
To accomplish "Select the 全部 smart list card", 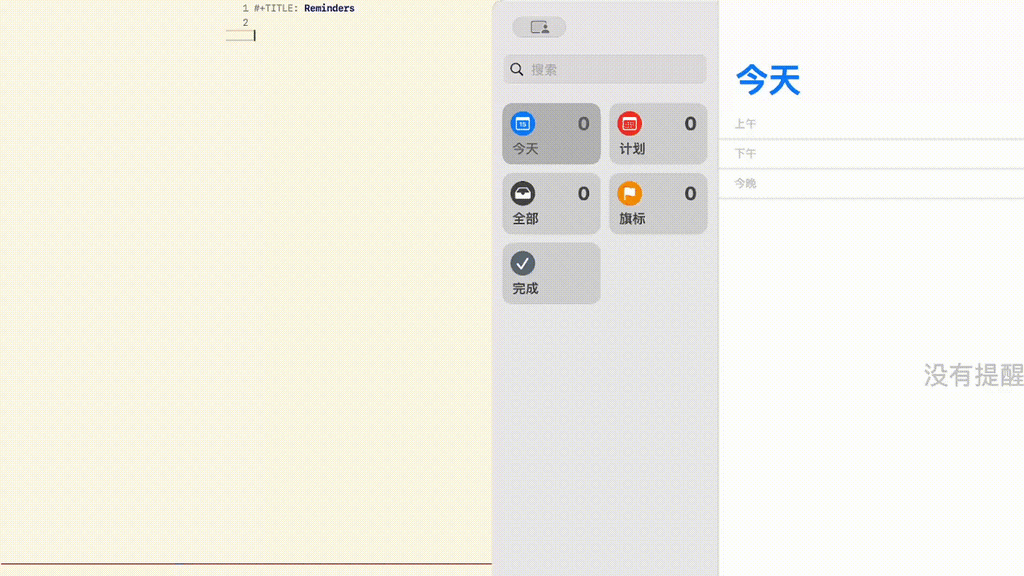I will [551, 202].
